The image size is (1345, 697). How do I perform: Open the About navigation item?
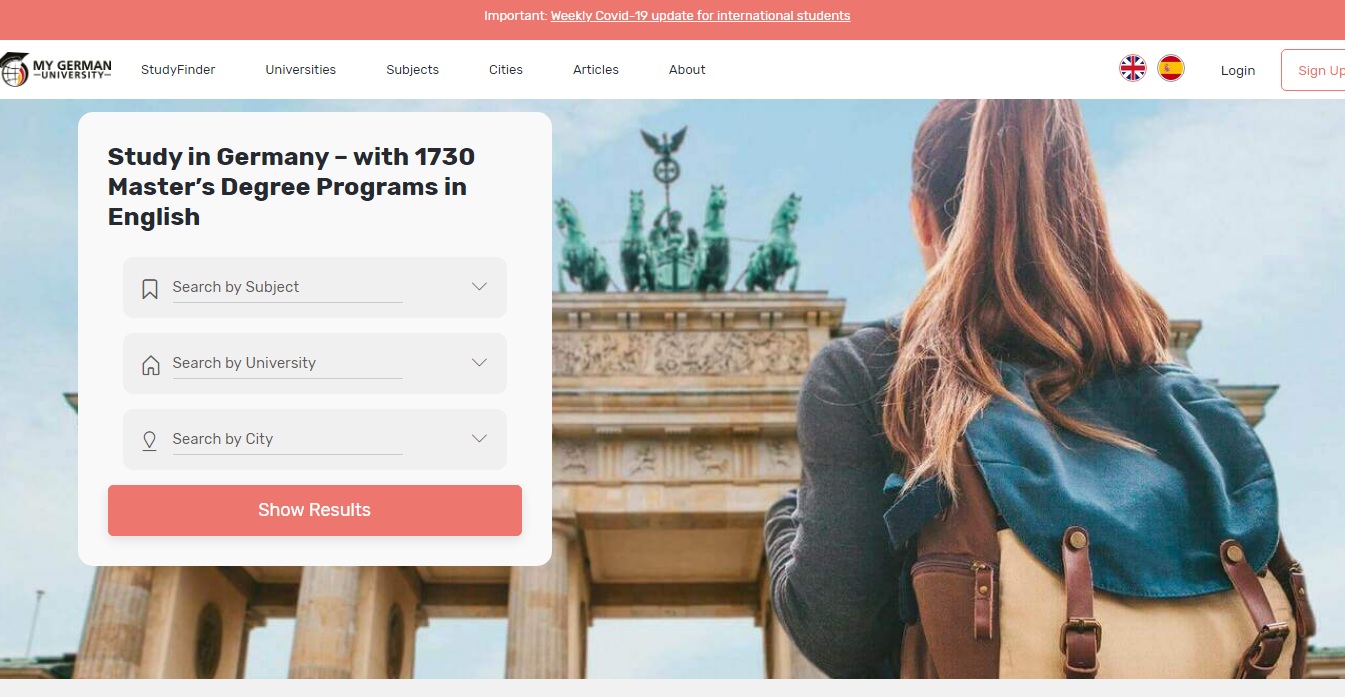pyautogui.click(x=687, y=70)
